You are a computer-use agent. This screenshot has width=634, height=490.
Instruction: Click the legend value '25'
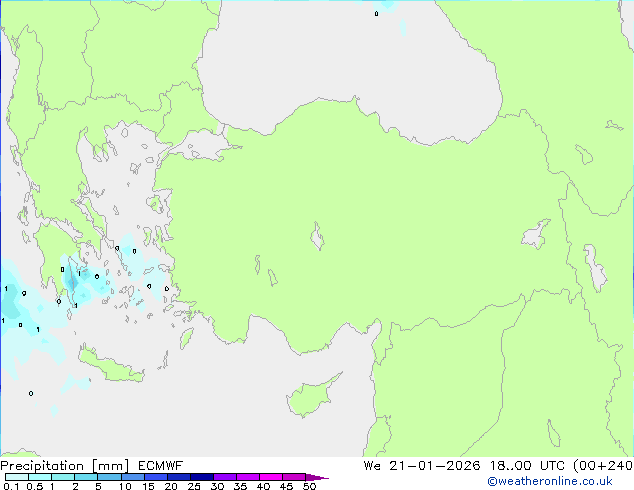tap(194, 486)
